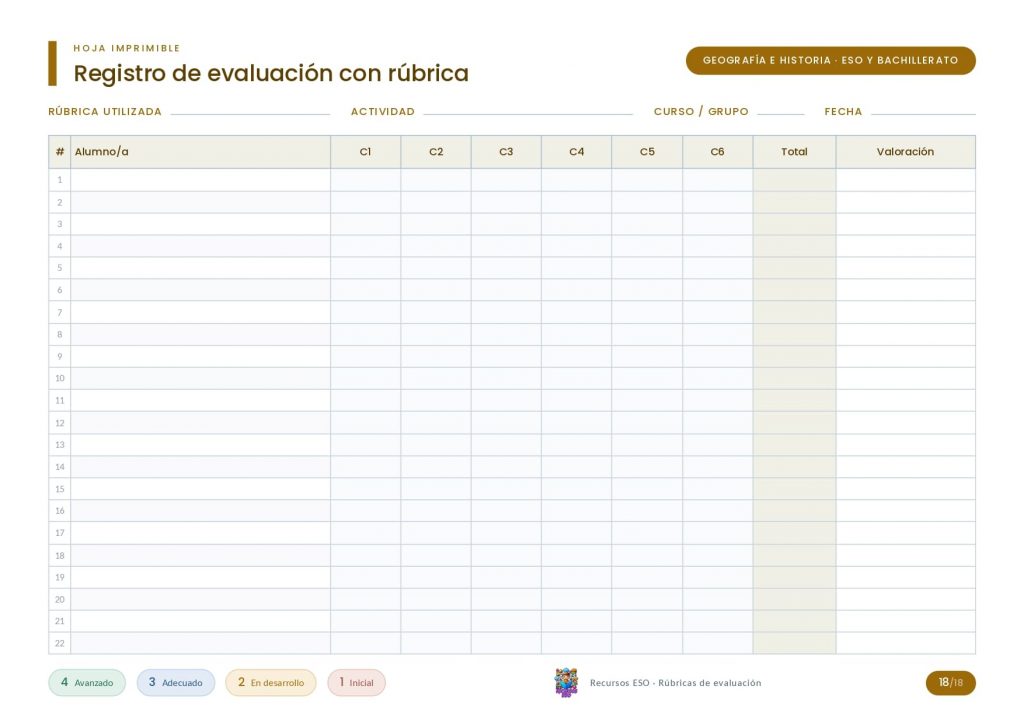
Task: Select the 4 Avanzado legend badge
Action: click(x=87, y=682)
